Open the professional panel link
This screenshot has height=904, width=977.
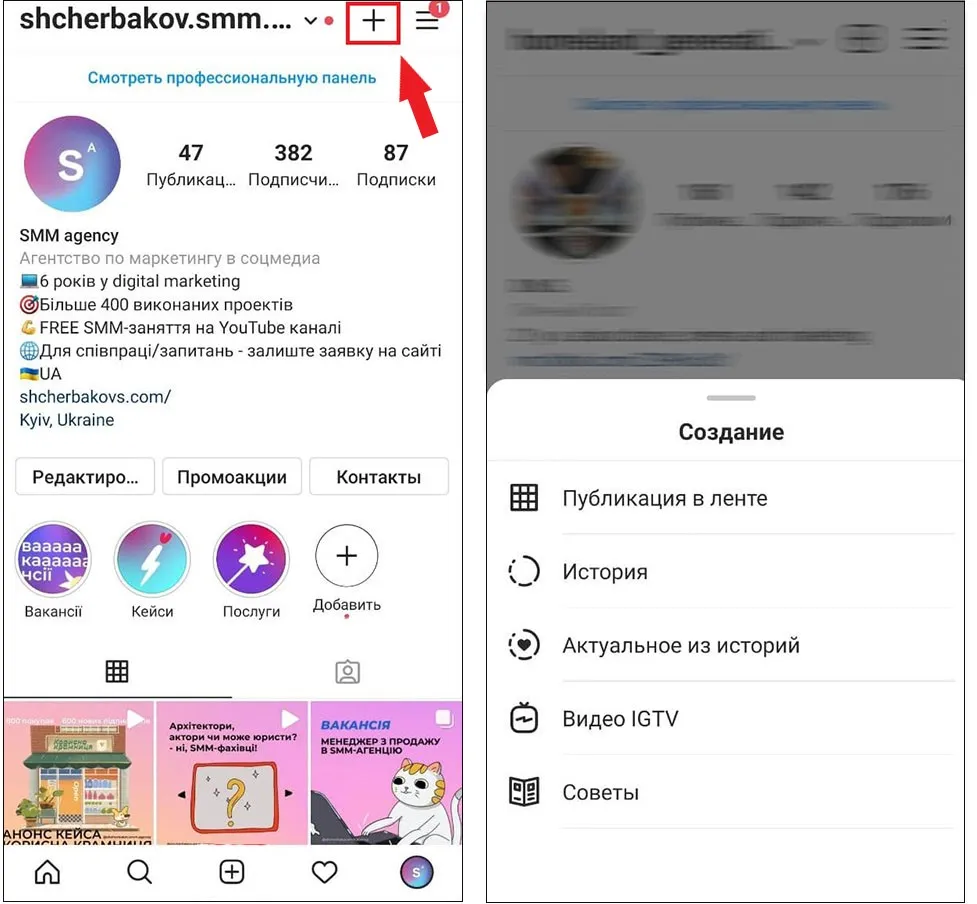click(232, 78)
